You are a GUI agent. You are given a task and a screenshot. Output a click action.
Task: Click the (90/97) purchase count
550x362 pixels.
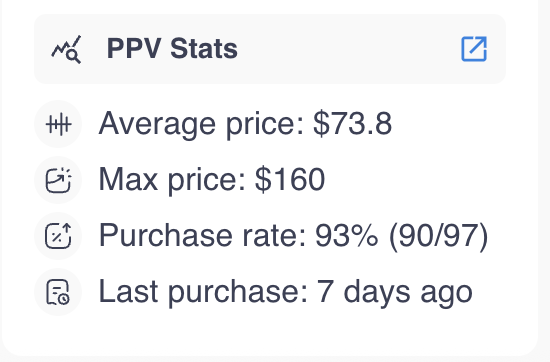(x=438, y=236)
